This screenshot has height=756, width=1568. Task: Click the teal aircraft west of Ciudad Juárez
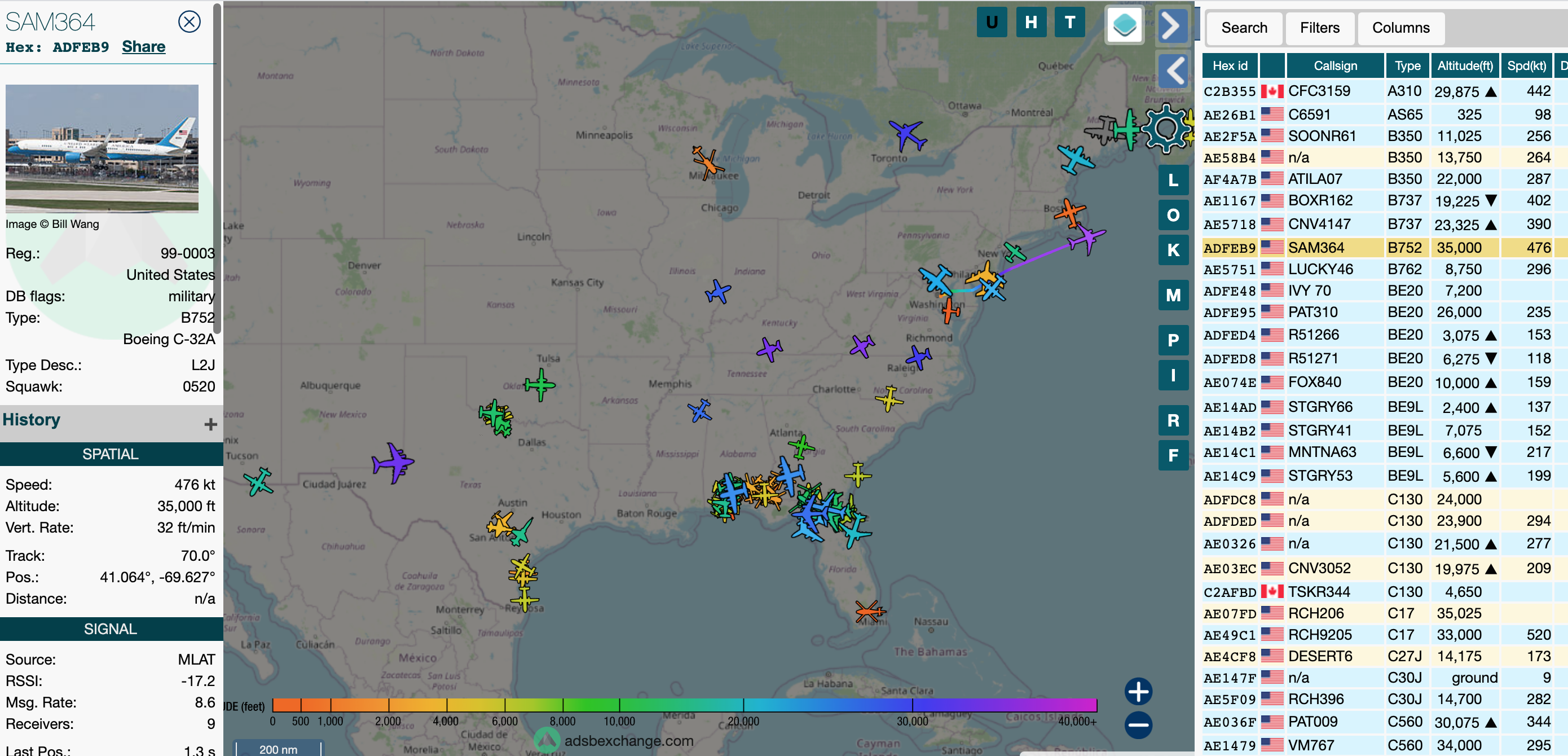click(x=259, y=481)
